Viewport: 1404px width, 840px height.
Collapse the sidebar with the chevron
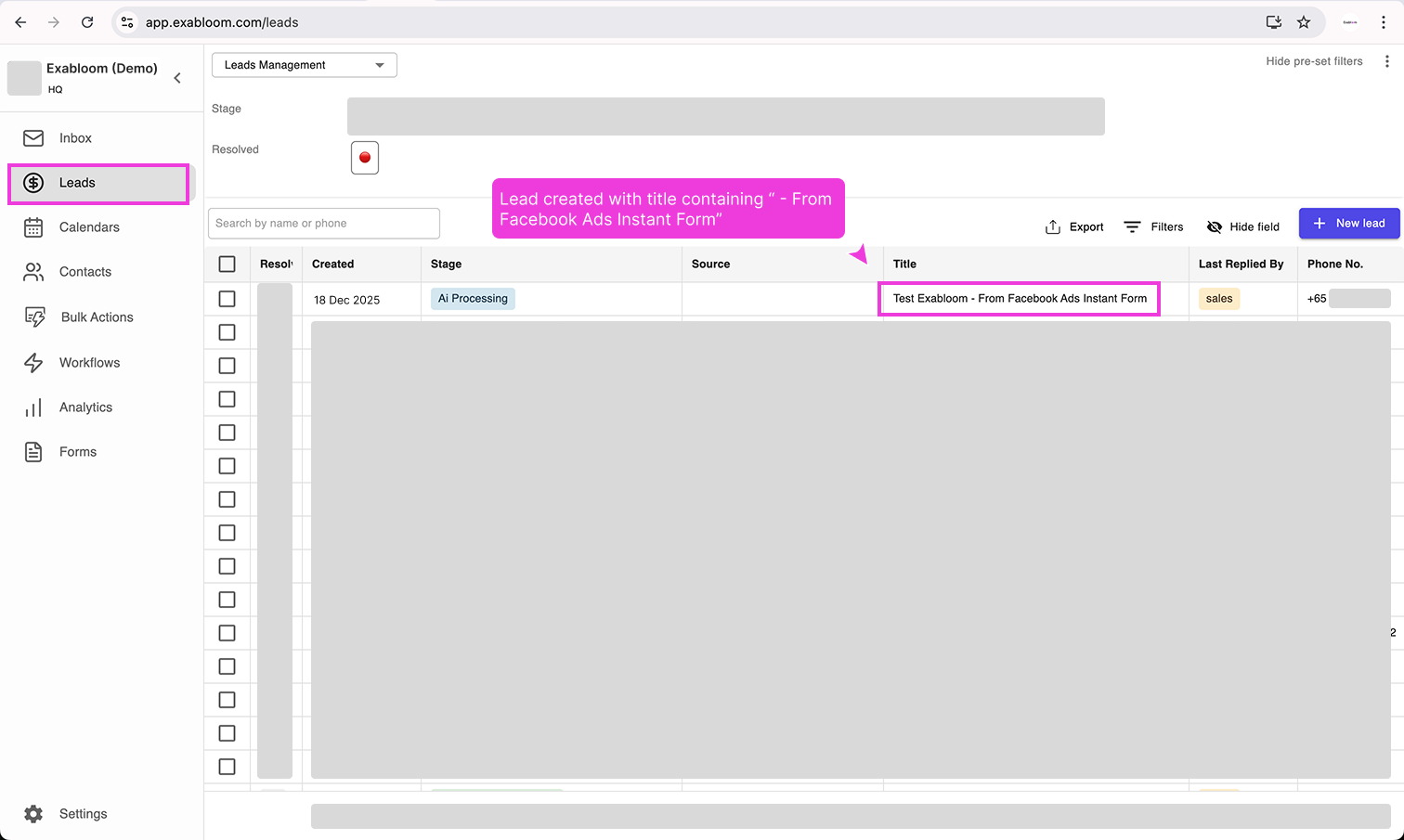(177, 78)
